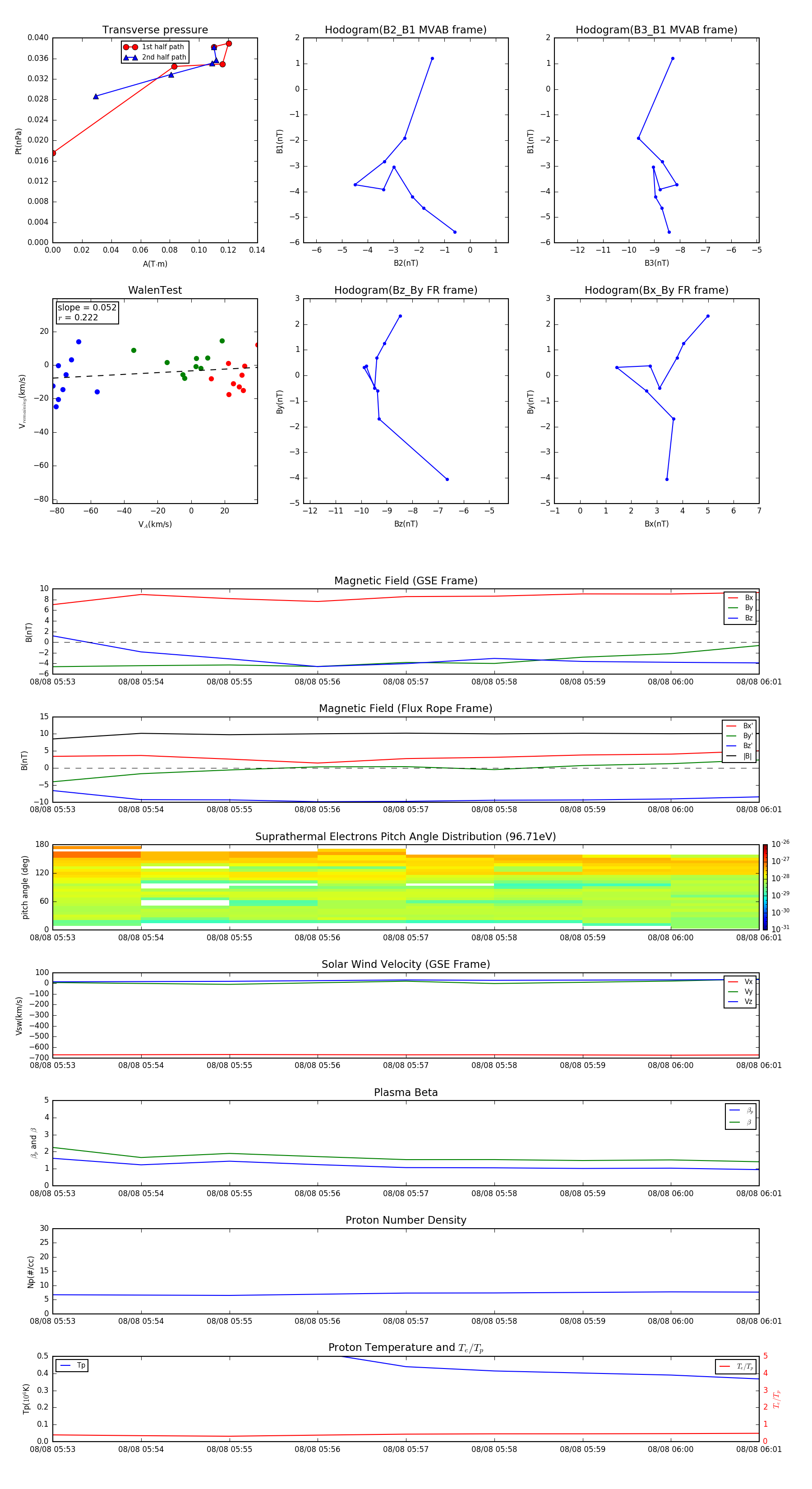Screen dimensions: 812x1489
Task: Click the red 'Te/Tp' right axis label
Action: pyautogui.click(x=777, y=1399)
